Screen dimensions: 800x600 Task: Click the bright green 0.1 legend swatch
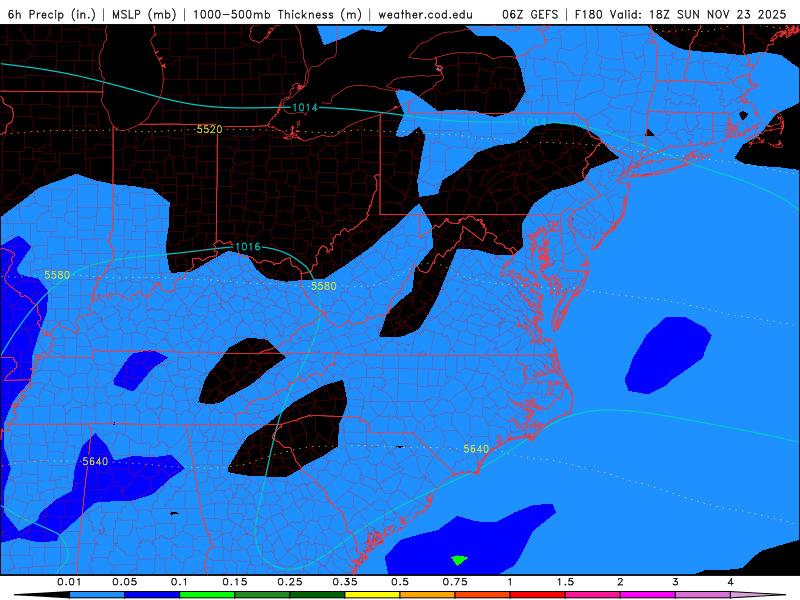tap(207, 595)
